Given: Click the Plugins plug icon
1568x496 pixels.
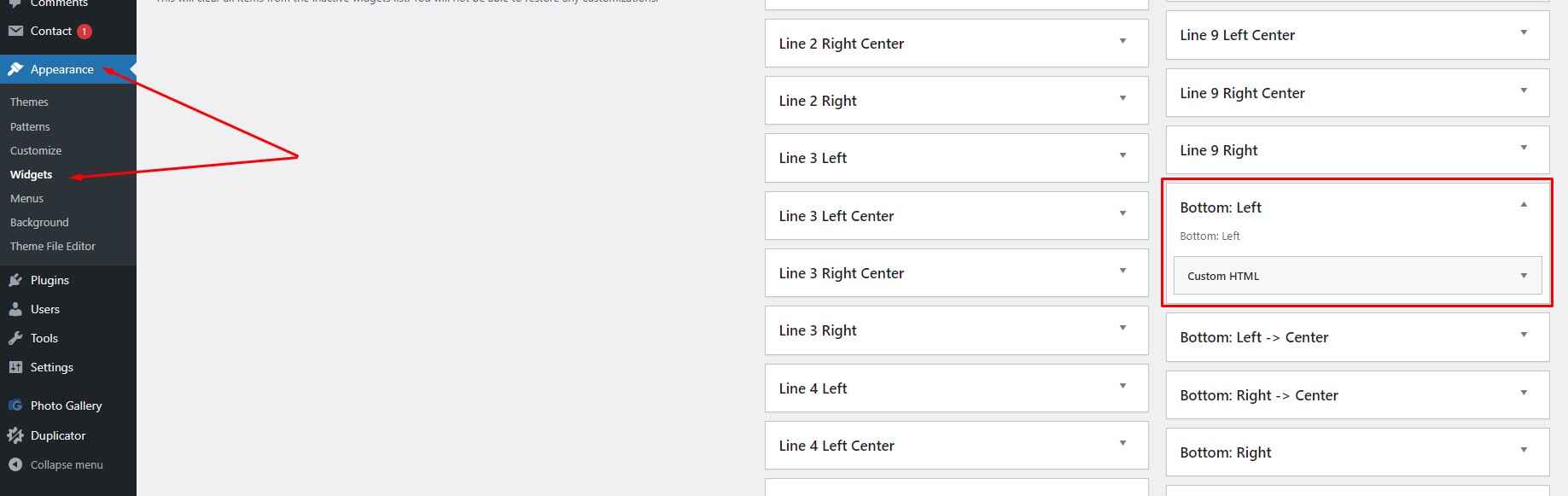Looking at the screenshot, I should (15, 280).
